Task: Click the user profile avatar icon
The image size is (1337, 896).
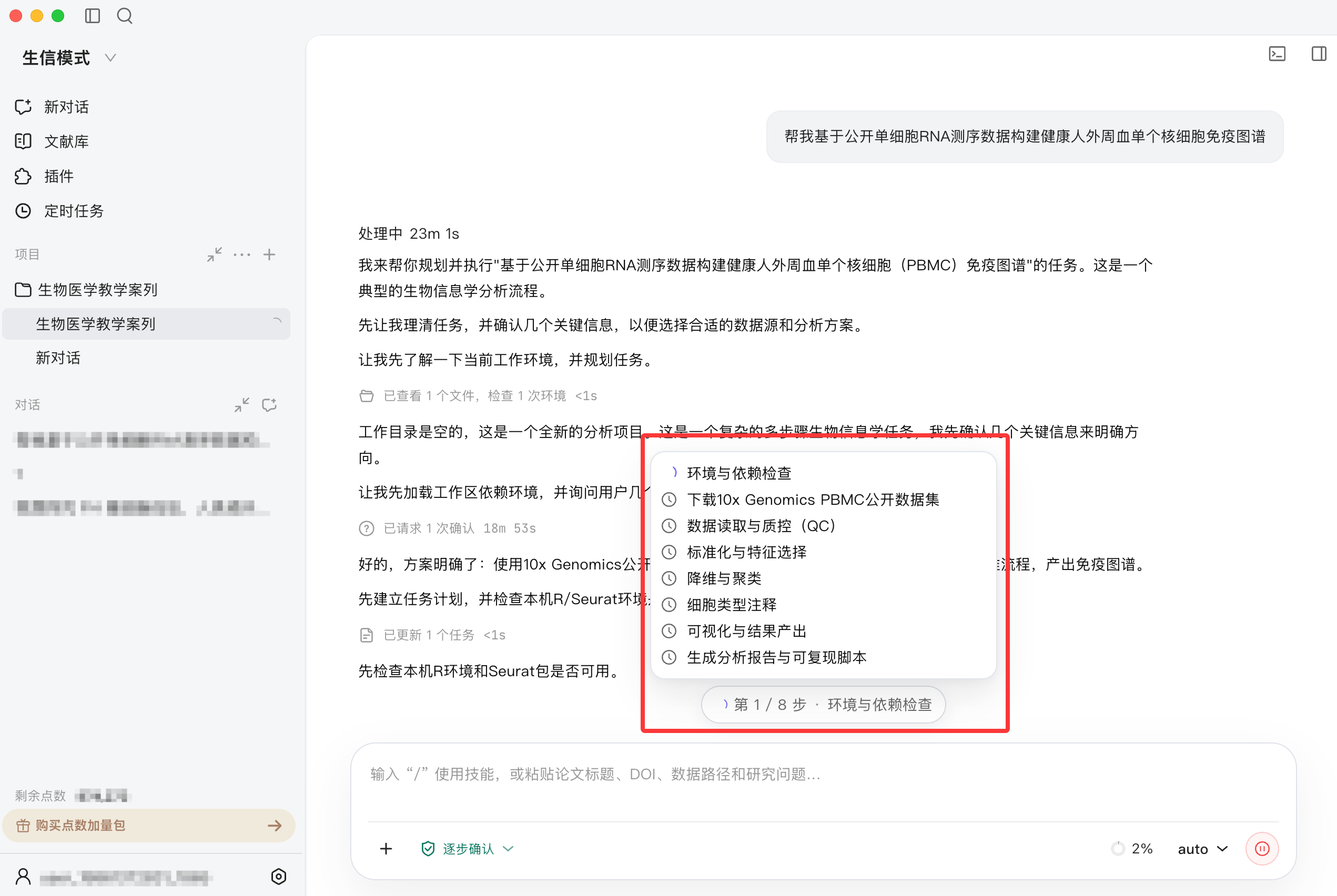Action: (x=23, y=876)
